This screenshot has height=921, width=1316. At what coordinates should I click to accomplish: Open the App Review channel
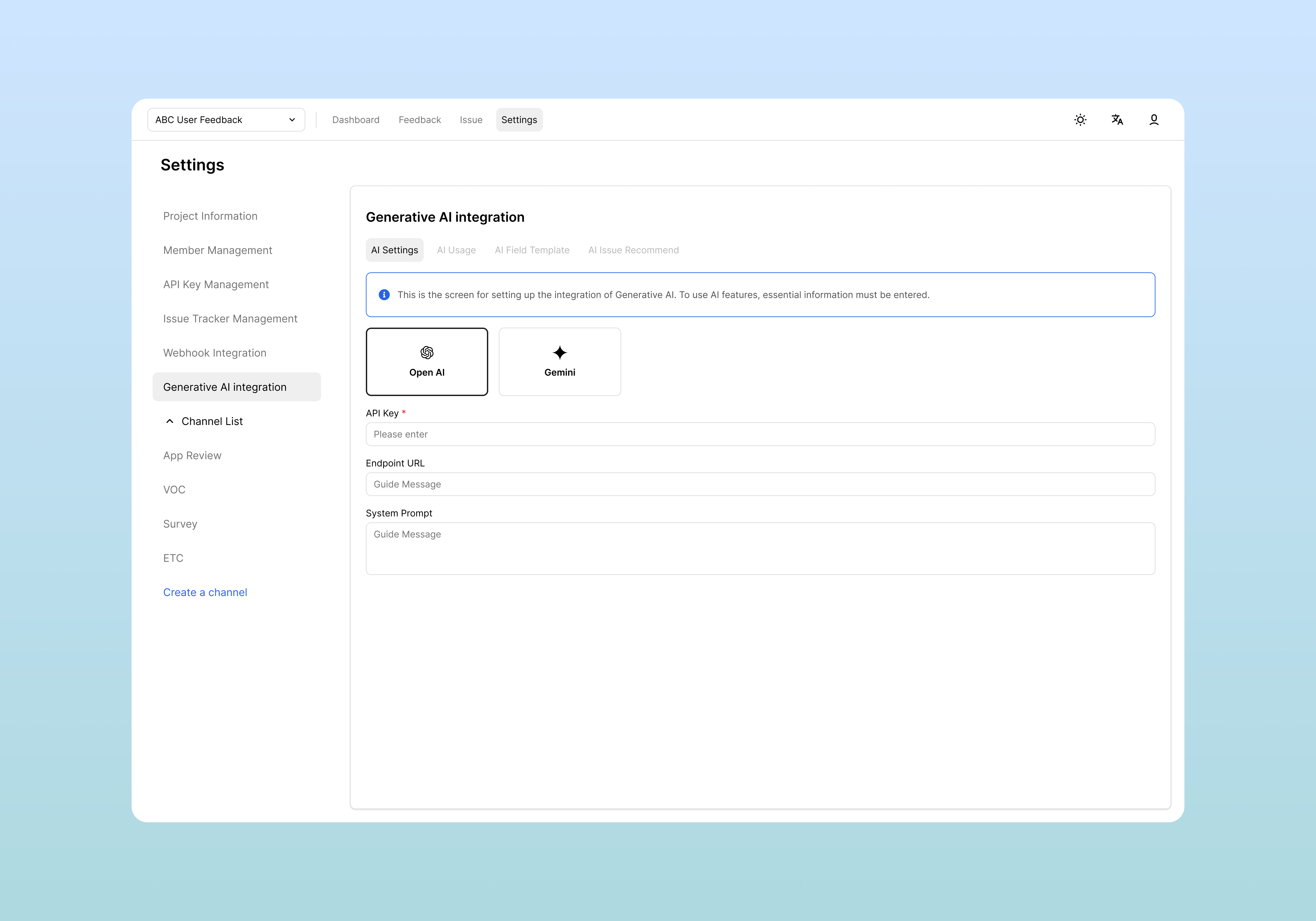click(192, 456)
